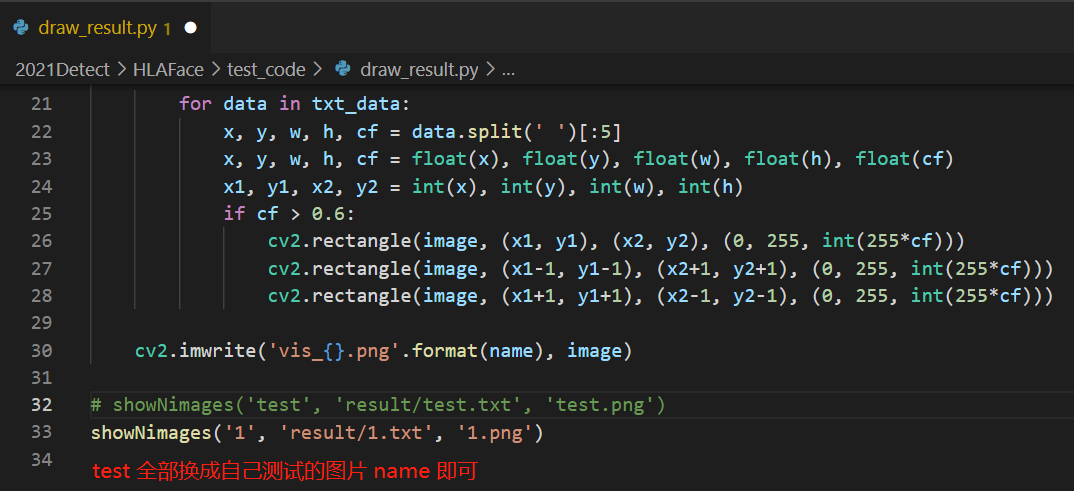Viewport: 1074px width, 491px height.
Task: Click the Python icon on the draw_result.py tab
Action: pyautogui.click(x=20, y=28)
